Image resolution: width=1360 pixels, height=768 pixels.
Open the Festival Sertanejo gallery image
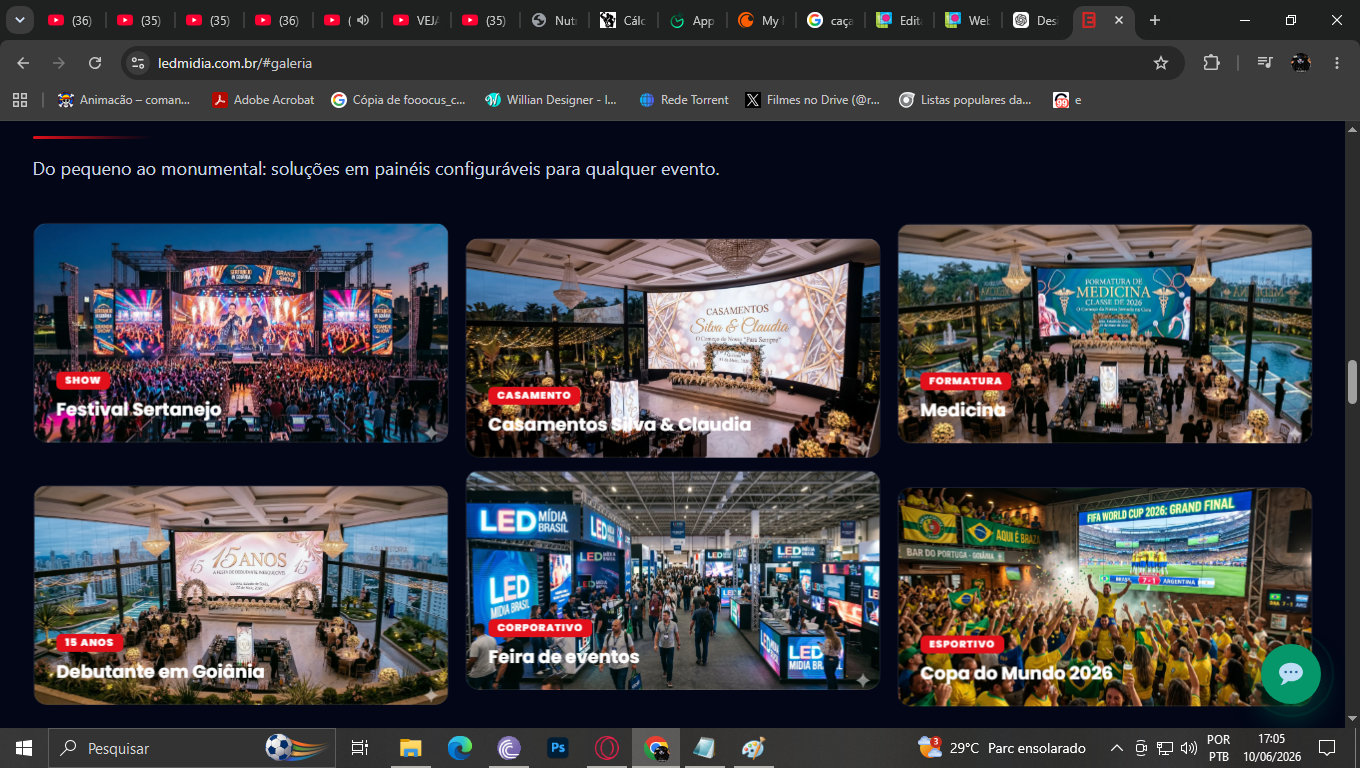click(x=241, y=333)
